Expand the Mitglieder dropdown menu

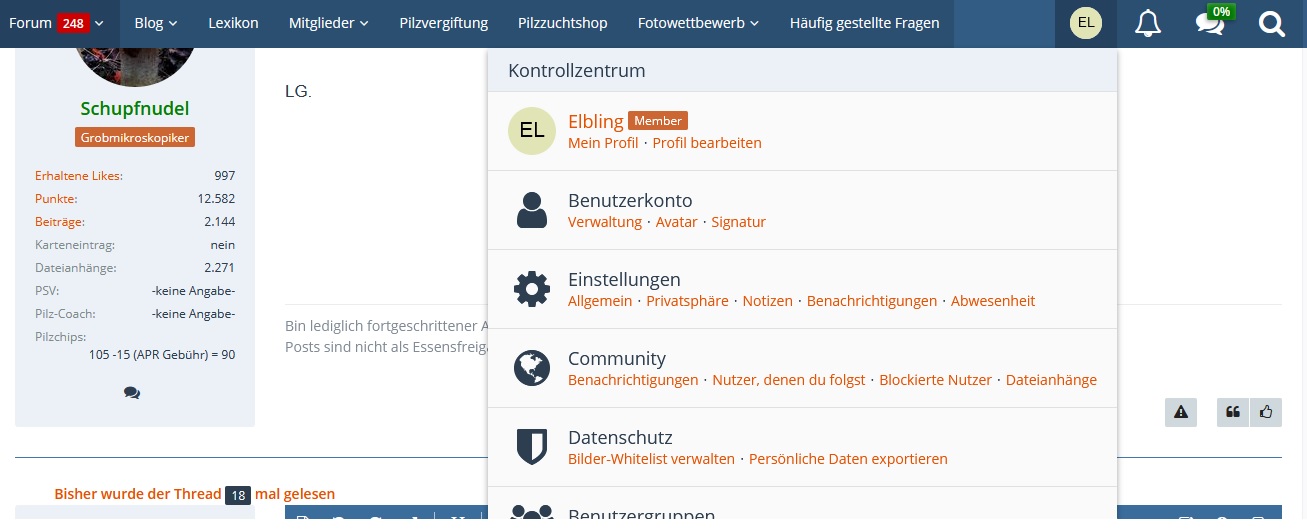[x=328, y=23]
